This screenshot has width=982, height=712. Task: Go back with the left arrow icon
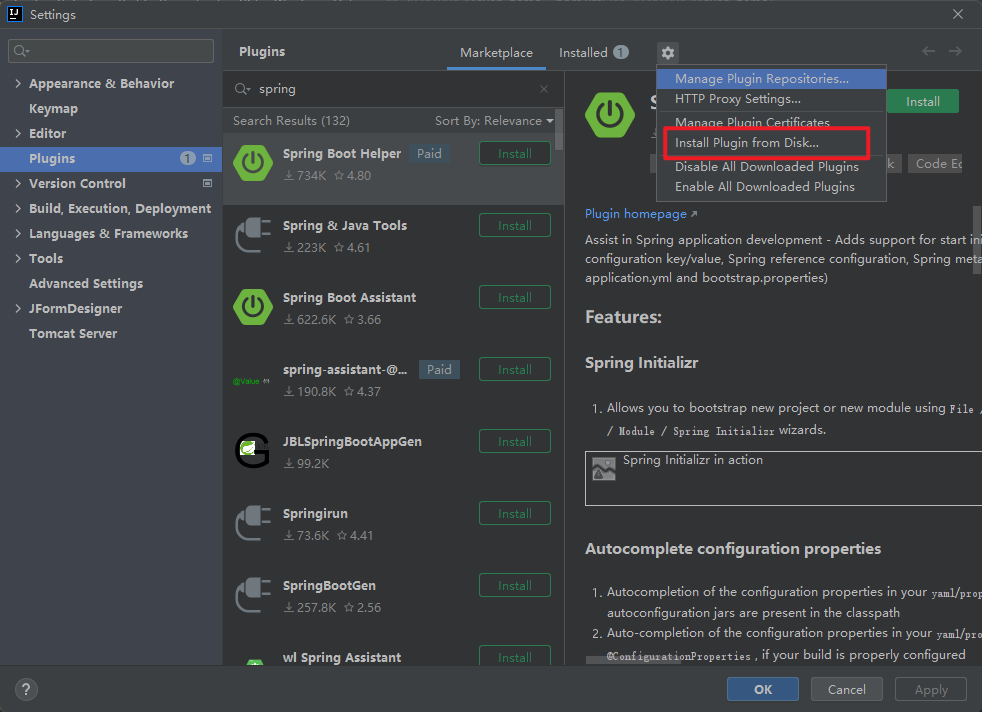[x=928, y=51]
